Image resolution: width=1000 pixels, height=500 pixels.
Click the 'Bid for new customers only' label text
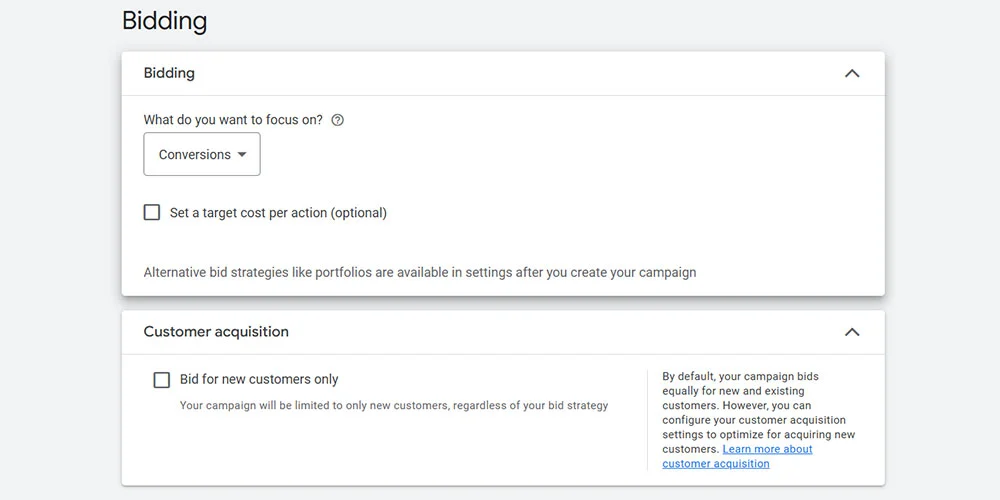click(259, 380)
